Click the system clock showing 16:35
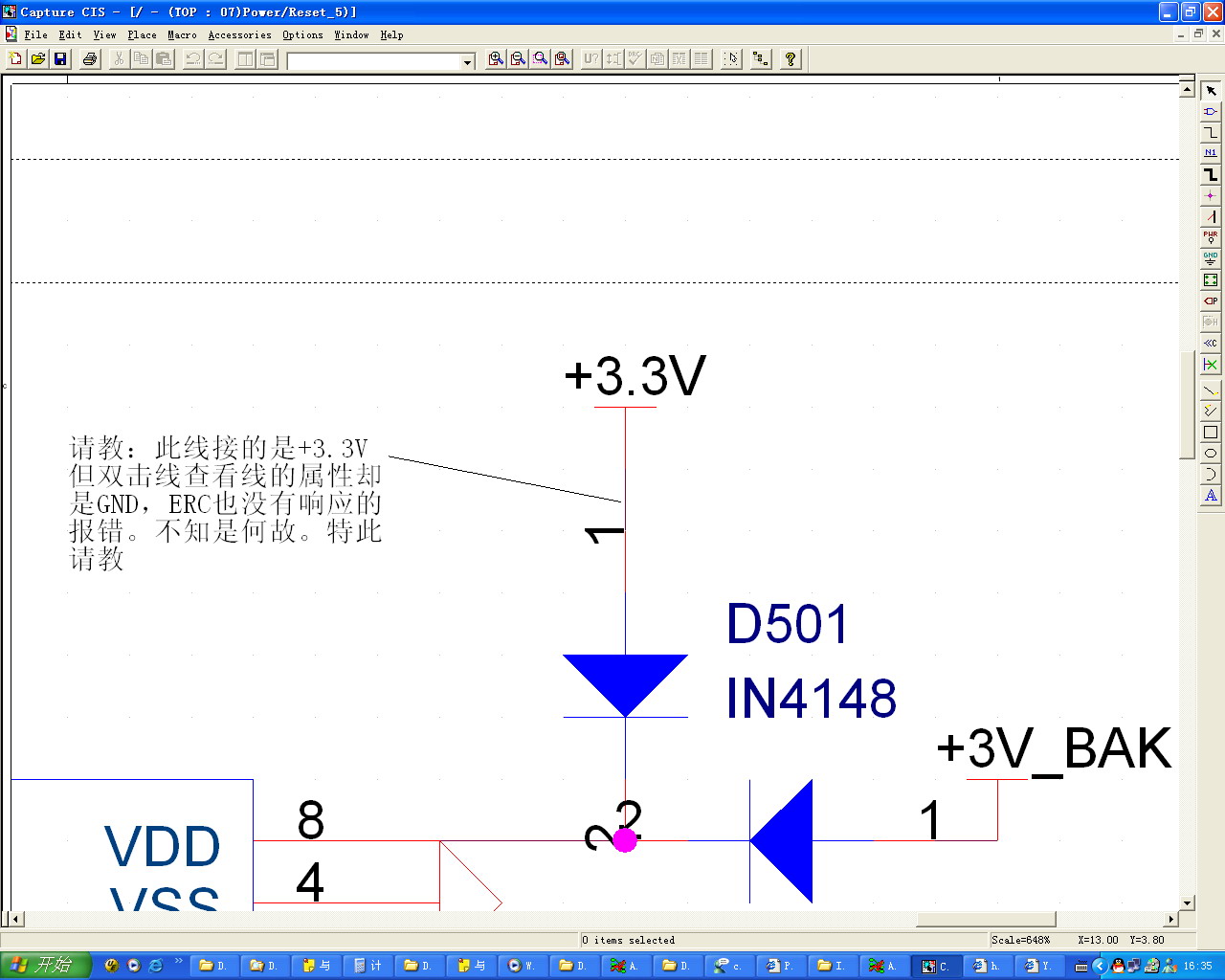This screenshot has height=980, width=1225. (x=1197, y=966)
